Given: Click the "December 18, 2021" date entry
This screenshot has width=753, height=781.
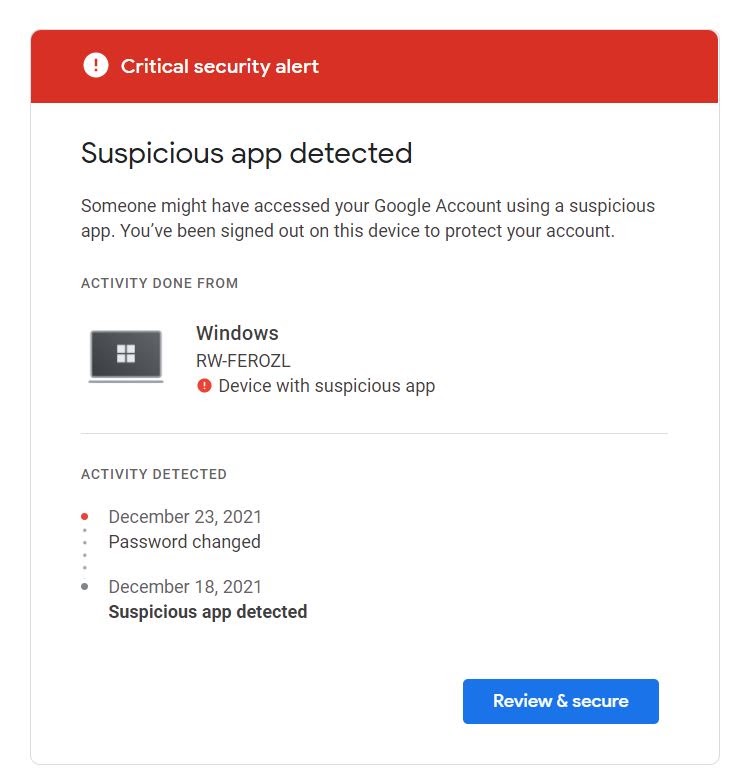Looking at the screenshot, I should 185,587.
